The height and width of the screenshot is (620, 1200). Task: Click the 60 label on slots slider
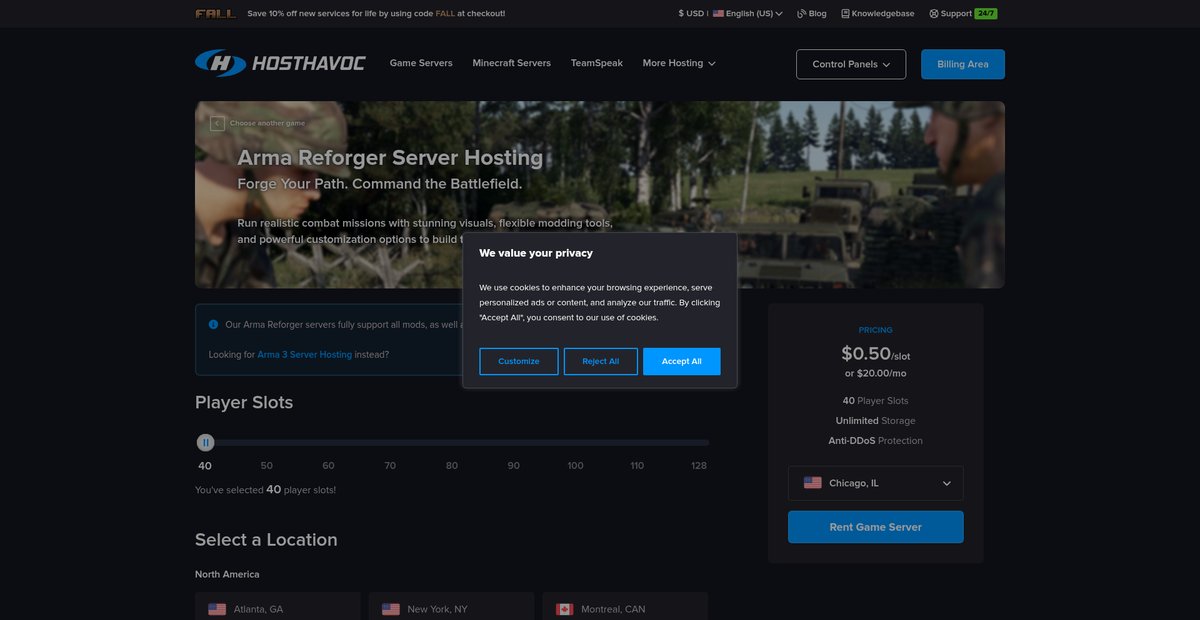(328, 466)
